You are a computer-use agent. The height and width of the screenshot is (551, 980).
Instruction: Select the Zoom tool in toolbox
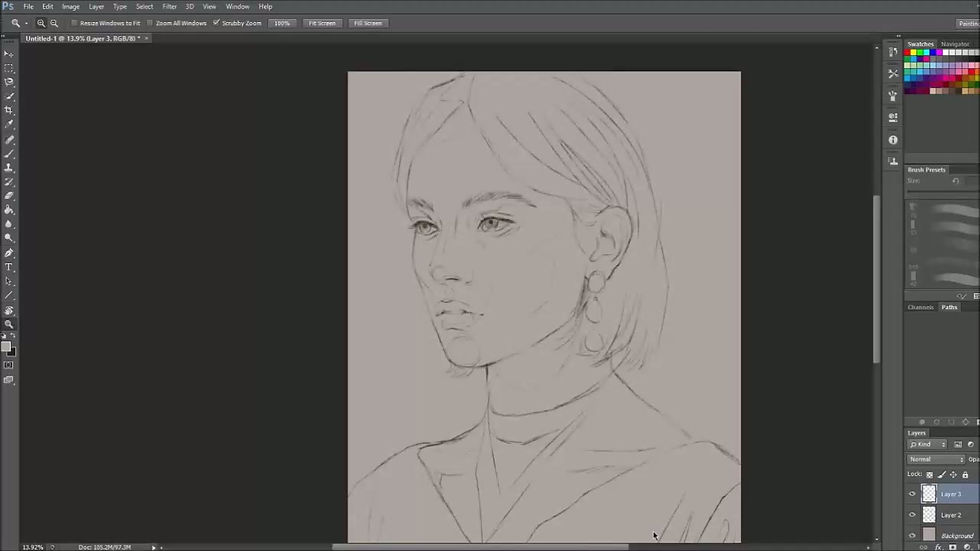coord(9,324)
